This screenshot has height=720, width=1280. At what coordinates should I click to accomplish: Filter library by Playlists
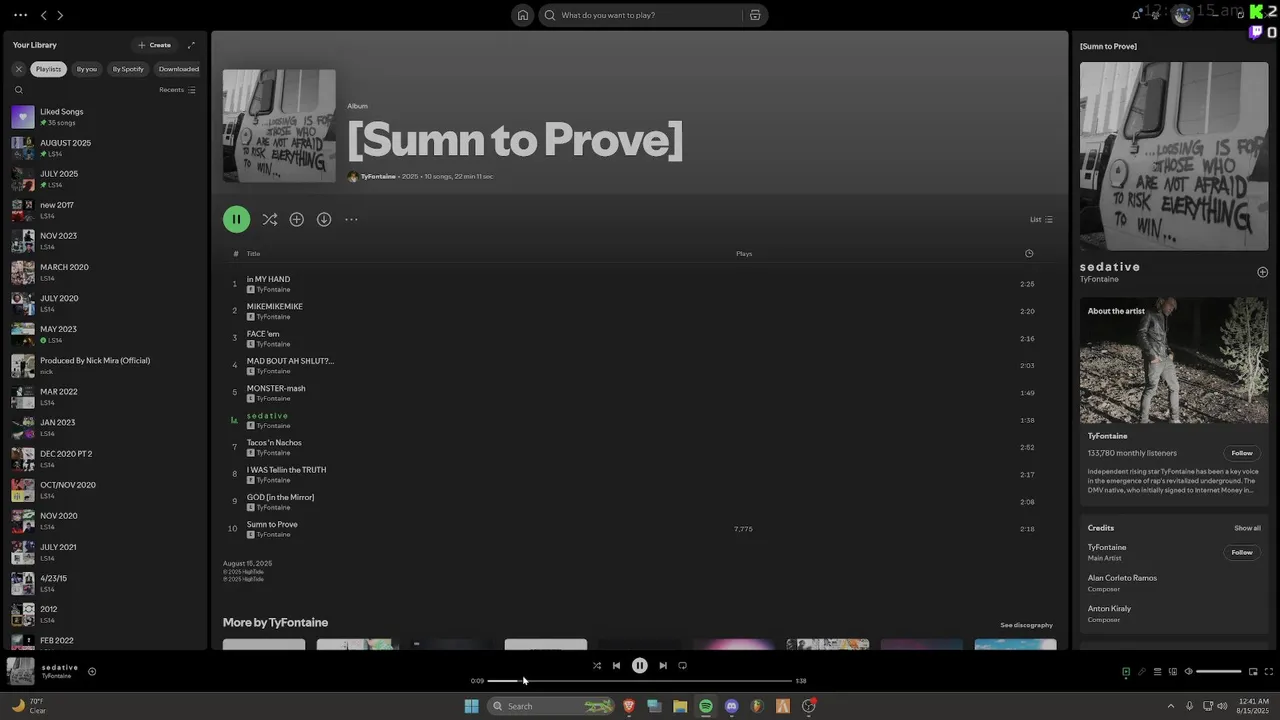(x=49, y=69)
